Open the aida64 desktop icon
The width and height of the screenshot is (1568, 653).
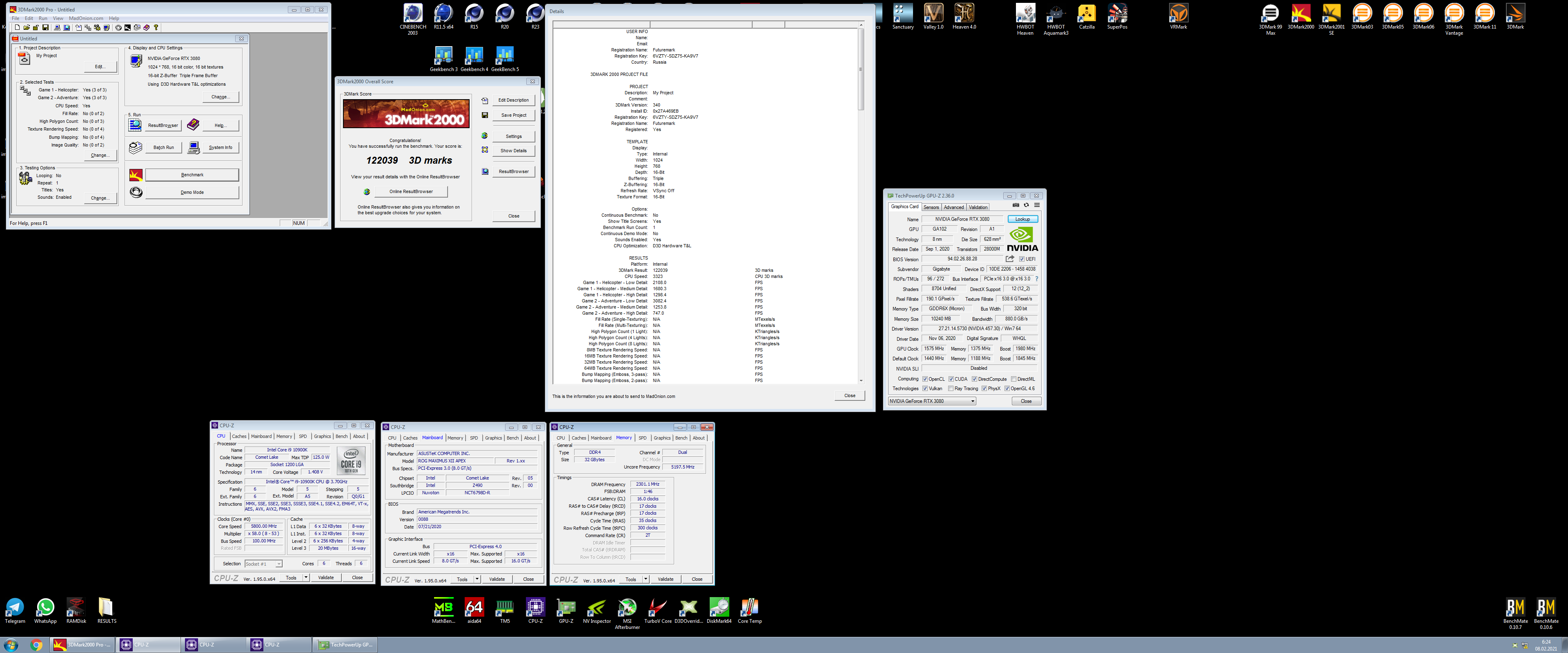pyautogui.click(x=474, y=611)
